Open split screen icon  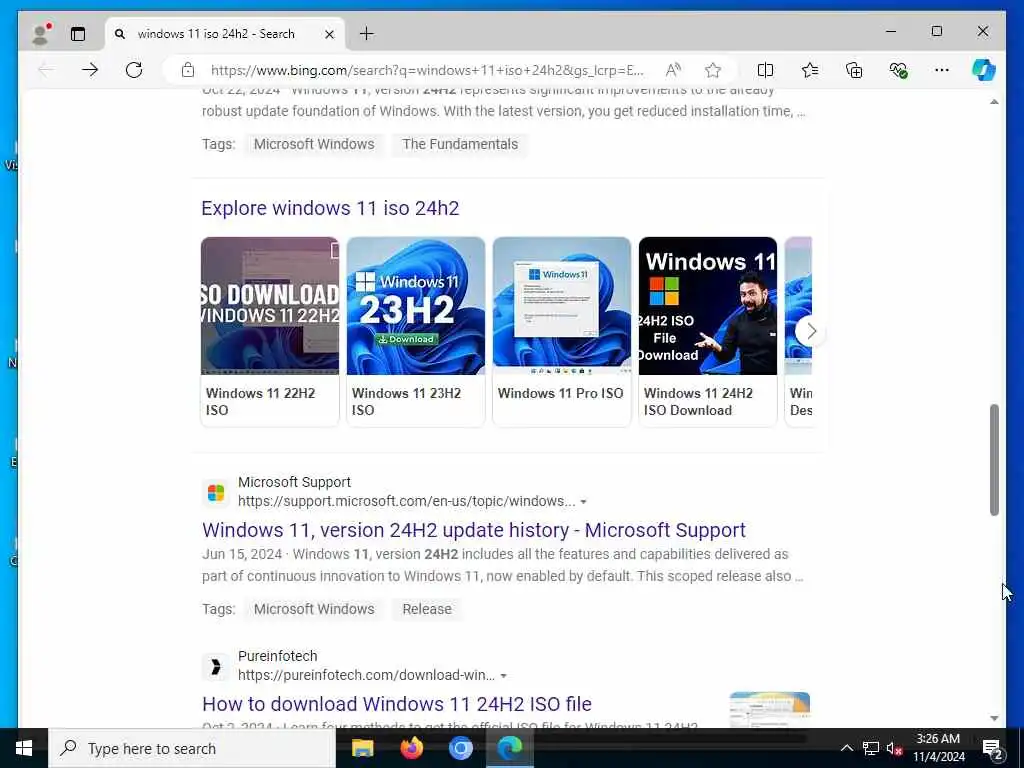(765, 70)
